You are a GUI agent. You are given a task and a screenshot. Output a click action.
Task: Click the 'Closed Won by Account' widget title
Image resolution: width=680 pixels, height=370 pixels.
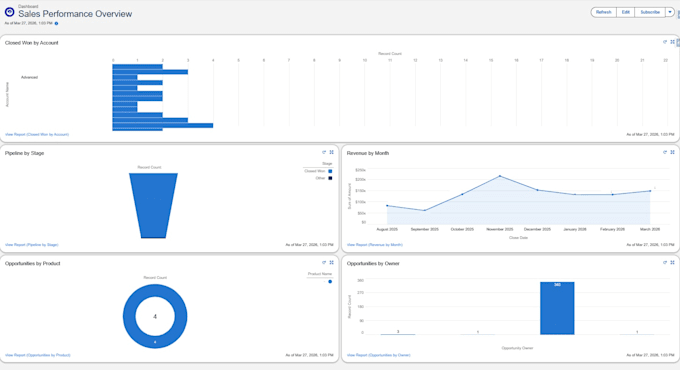[32, 43]
